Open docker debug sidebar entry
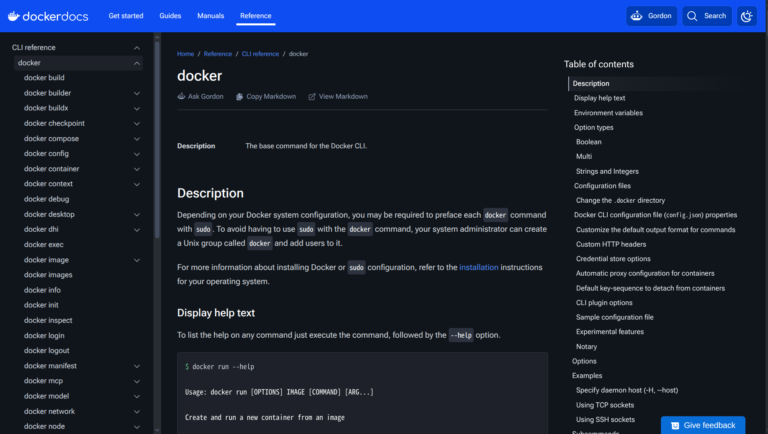This screenshot has height=434, width=768. click(47, 199)
